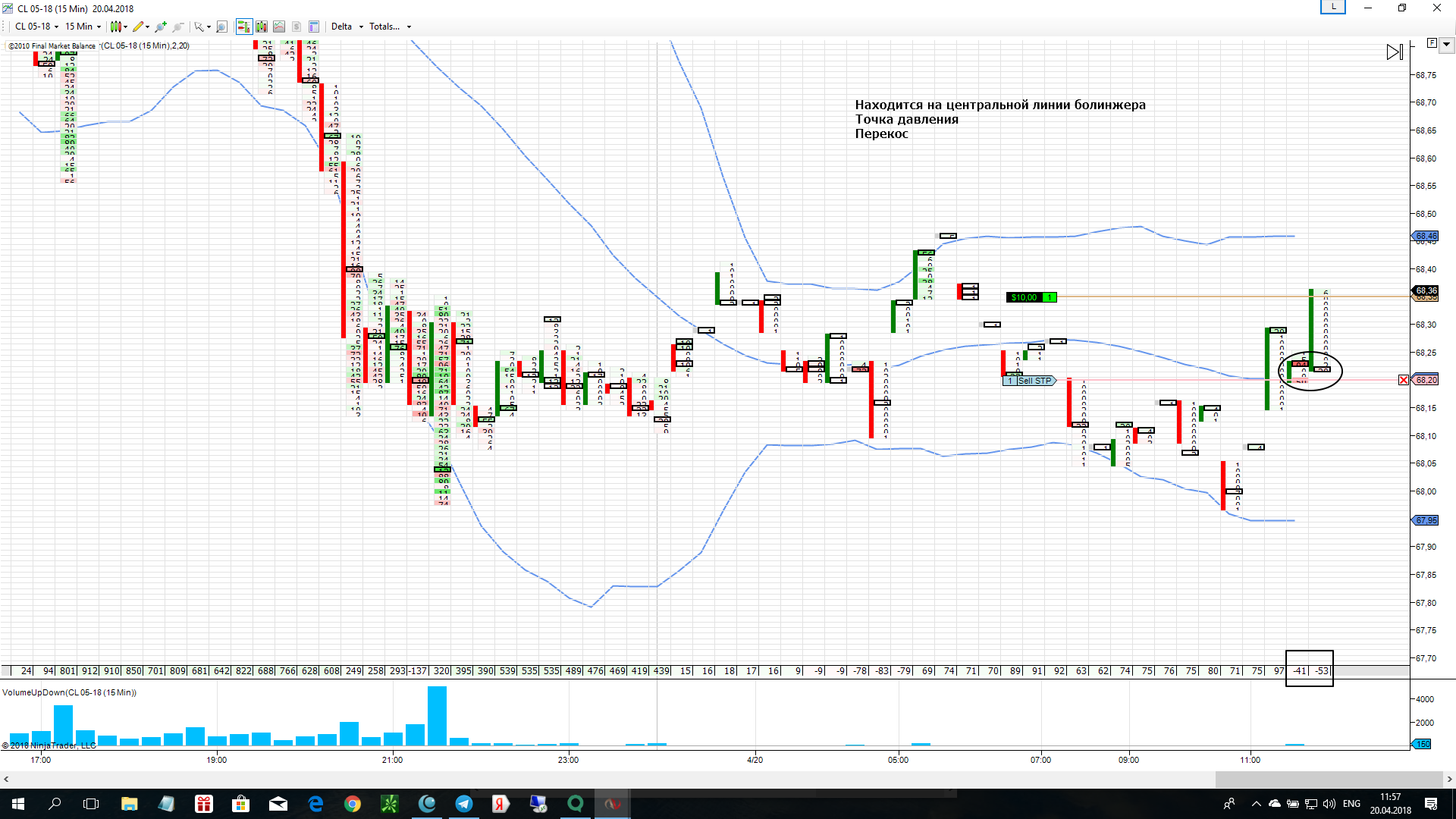The width and height of the screenshot is (1456, 819).
Task: Click the zoom out magnifier icon
Action: (178, 27)
